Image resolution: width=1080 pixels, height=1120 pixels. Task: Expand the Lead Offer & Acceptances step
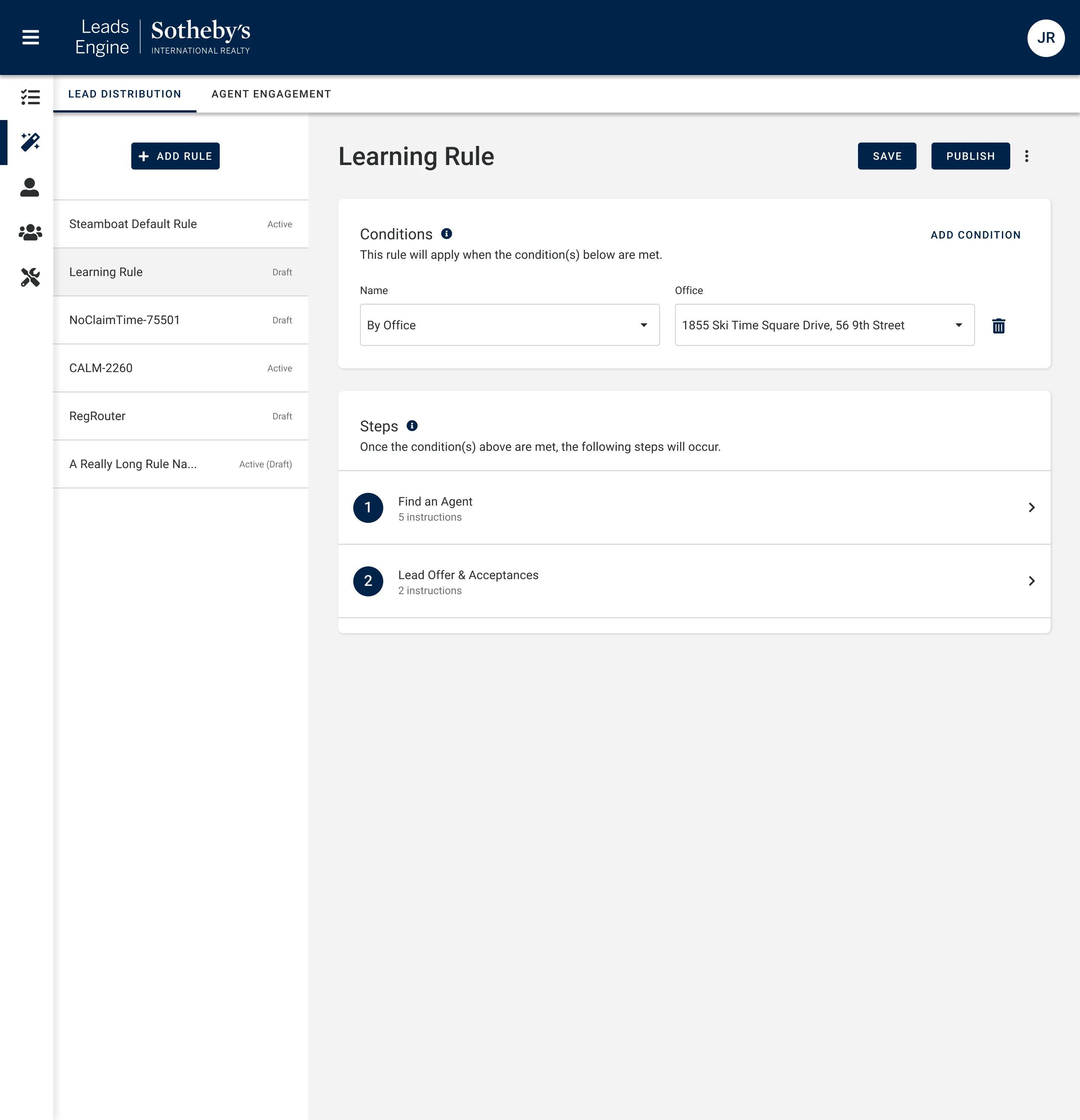click(x=694, y=581)
